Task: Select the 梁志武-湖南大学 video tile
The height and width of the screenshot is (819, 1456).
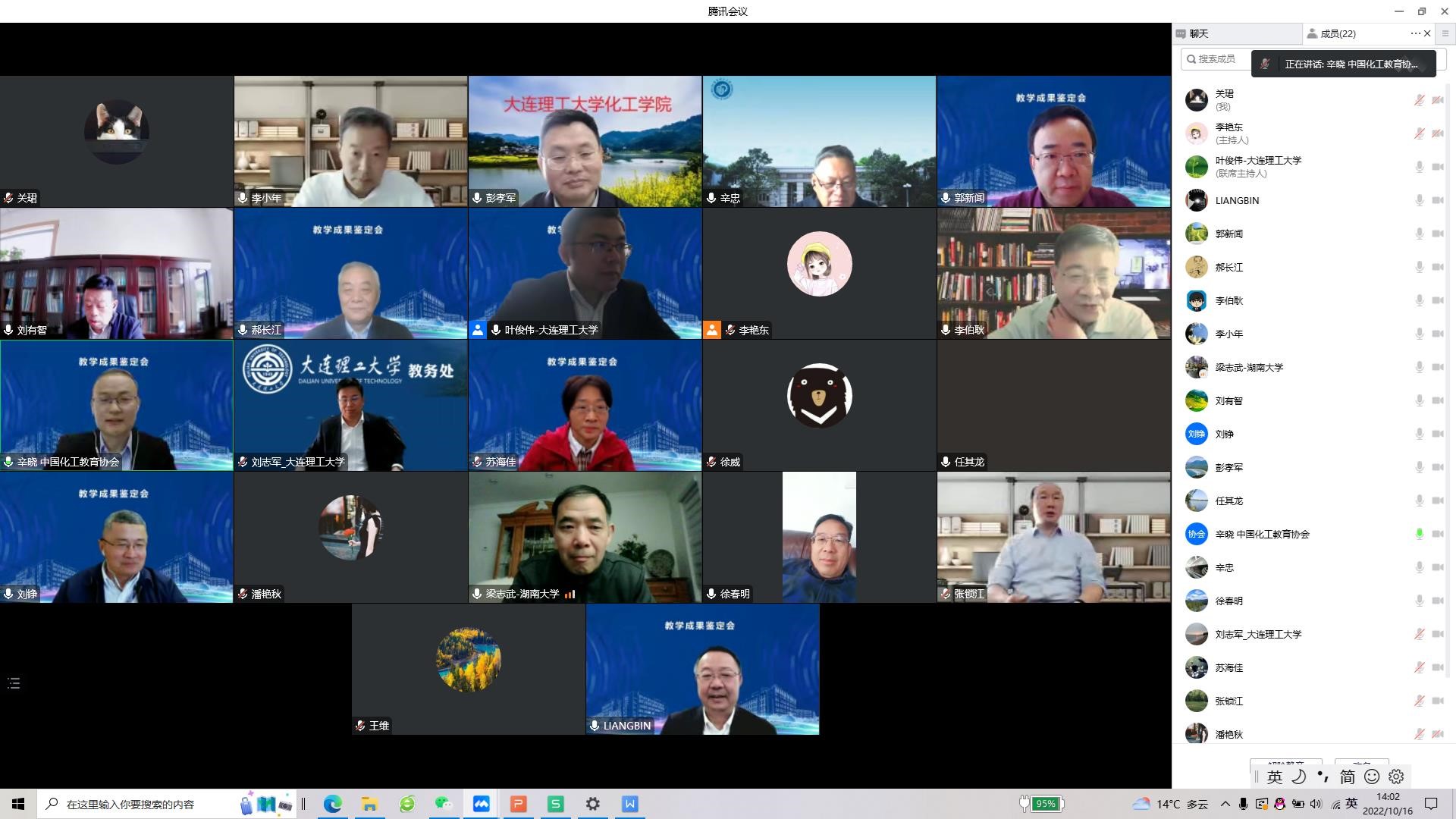Action: pyautogui.click(x=585, y=538)
